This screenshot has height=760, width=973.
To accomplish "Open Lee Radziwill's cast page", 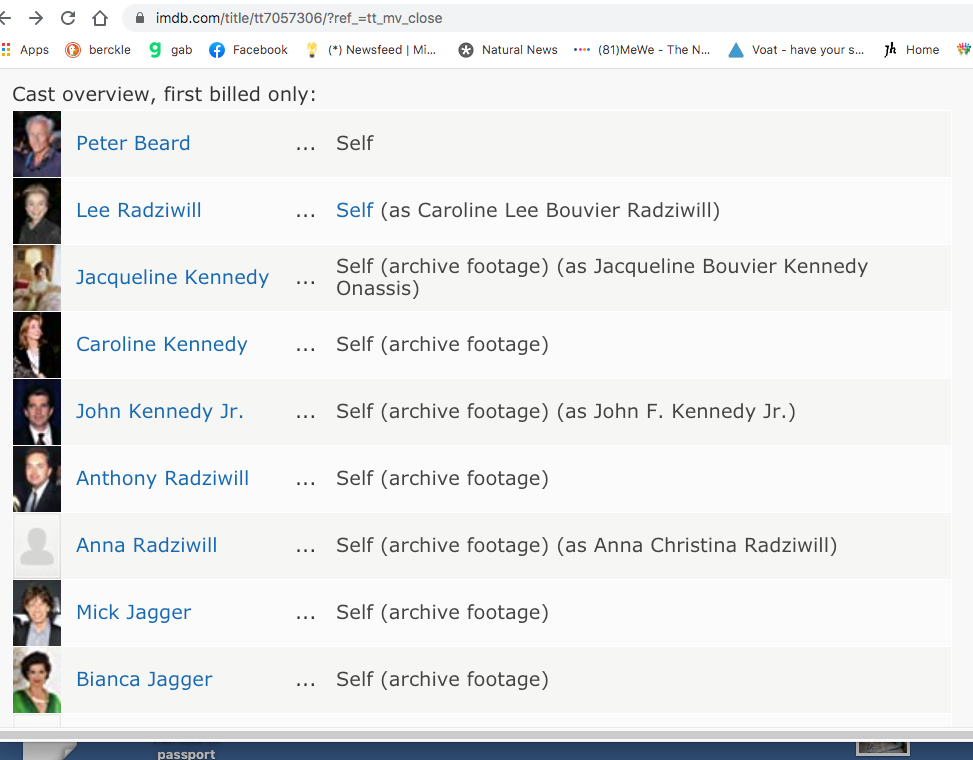I will 139,210.
